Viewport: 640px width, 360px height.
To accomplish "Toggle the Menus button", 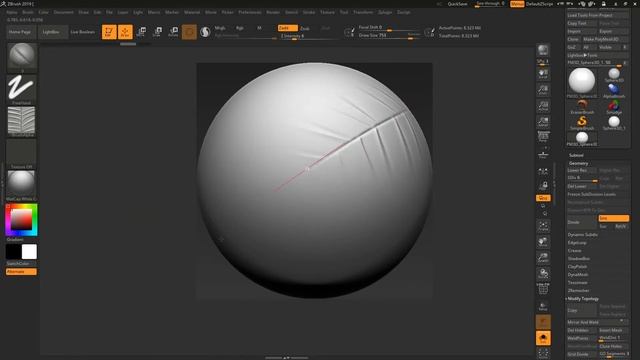I will [517, 4].
